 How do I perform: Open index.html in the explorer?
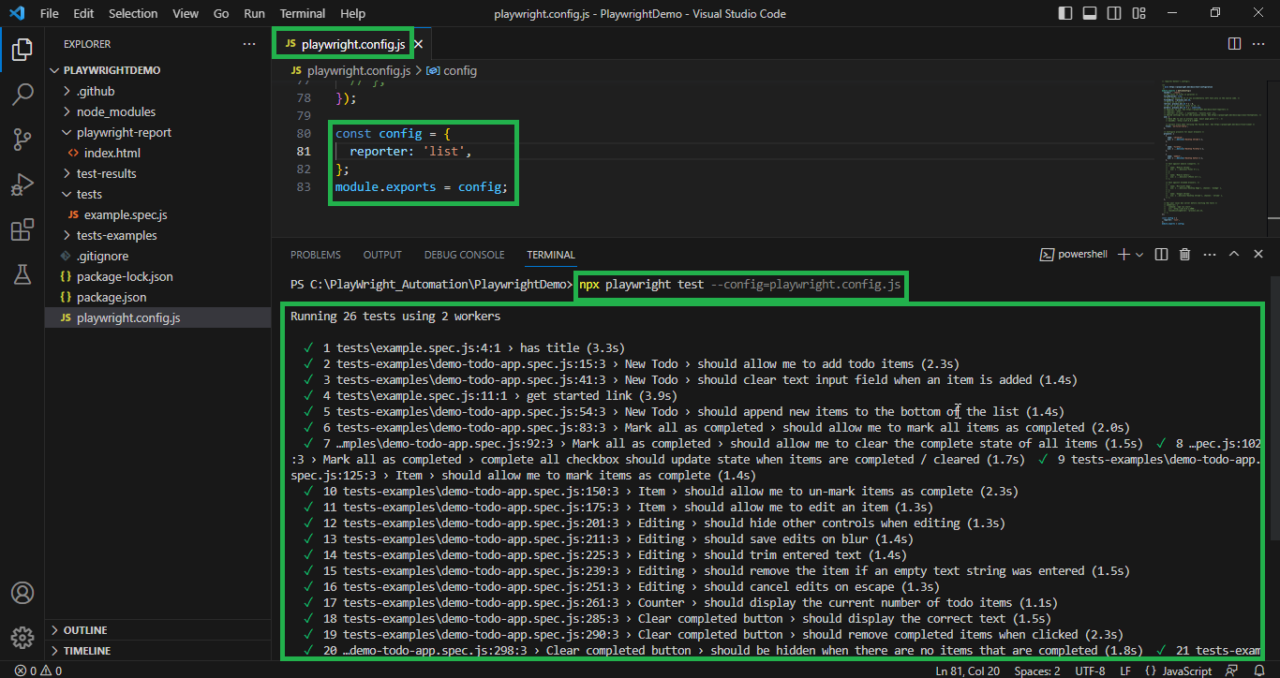coord(112,153)
